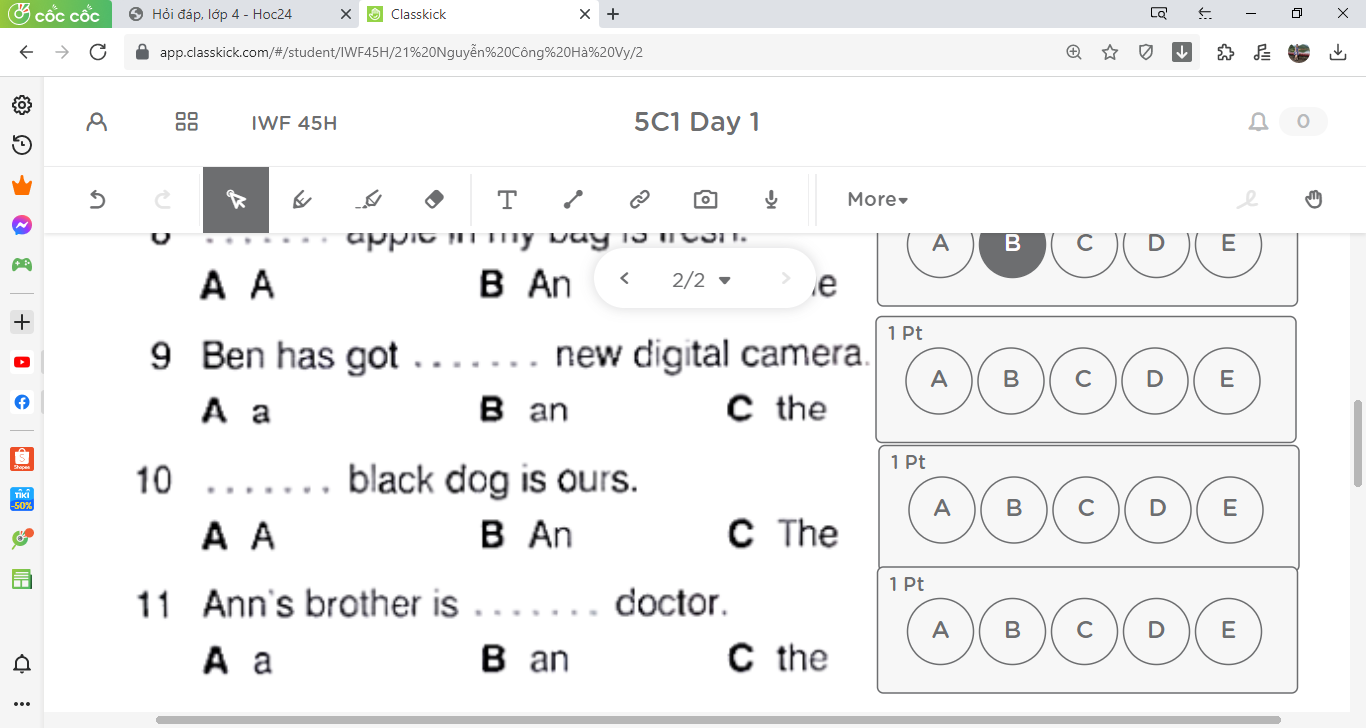
Task: Click the 5C1 Day 1 title
Action: pos(697,122)
